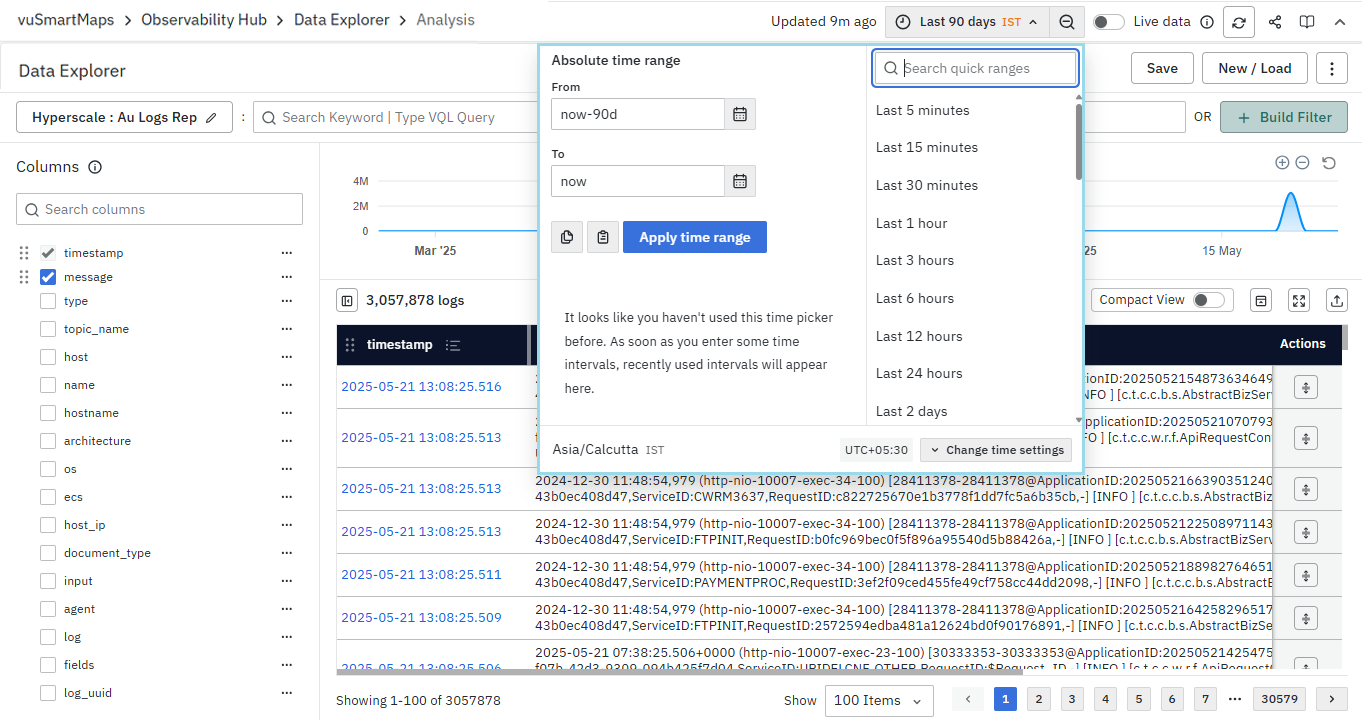Click the paste time range icon
This screenshot has width=1362, height=720.
pos(603,237)
